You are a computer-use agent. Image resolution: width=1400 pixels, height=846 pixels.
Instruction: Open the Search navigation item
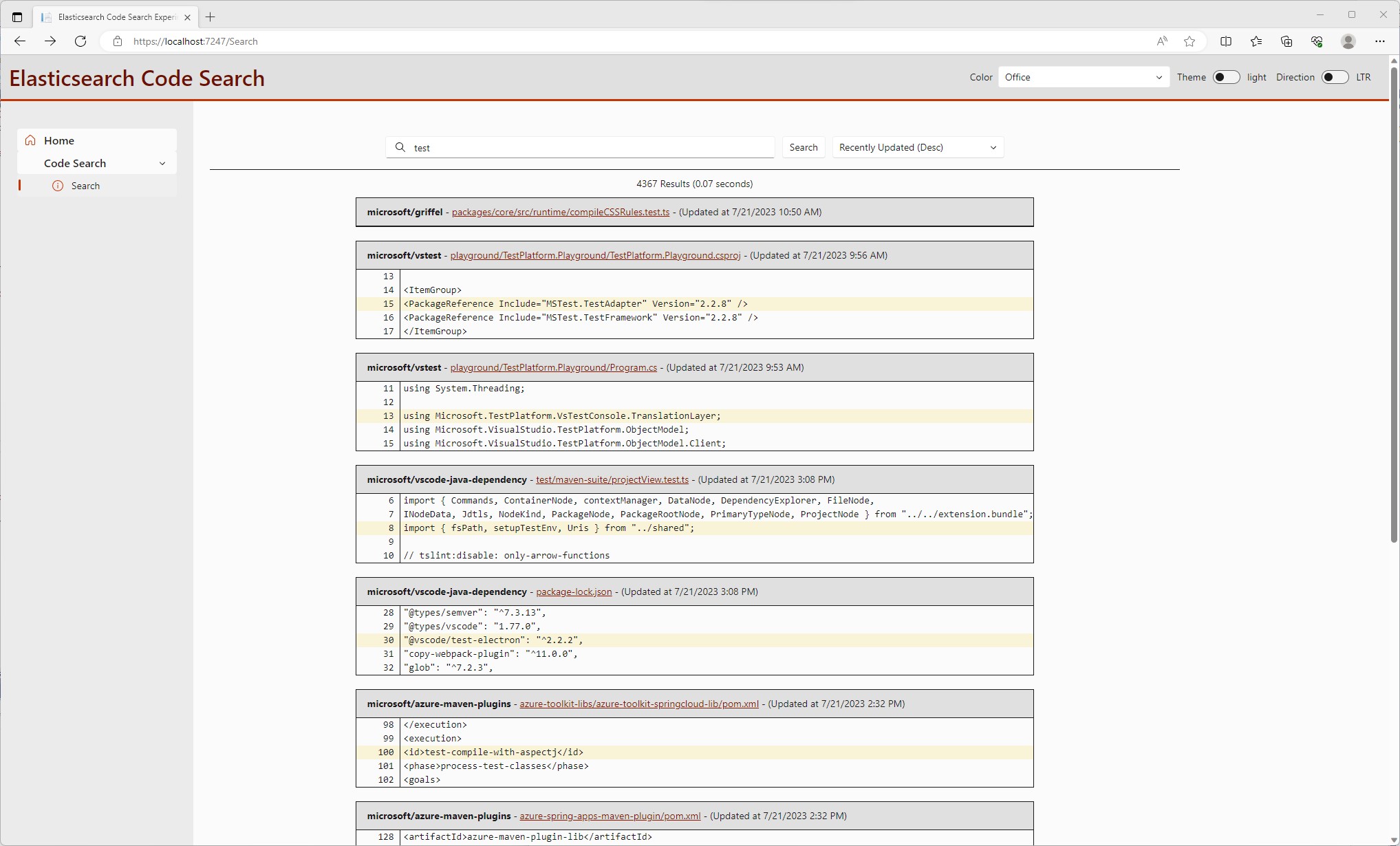click(97, 186)
